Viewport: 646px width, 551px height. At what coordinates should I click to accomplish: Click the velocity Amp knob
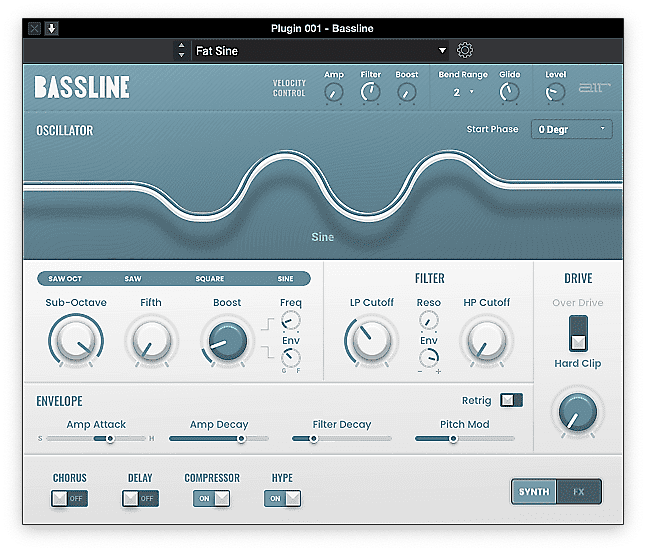[333, 92]
